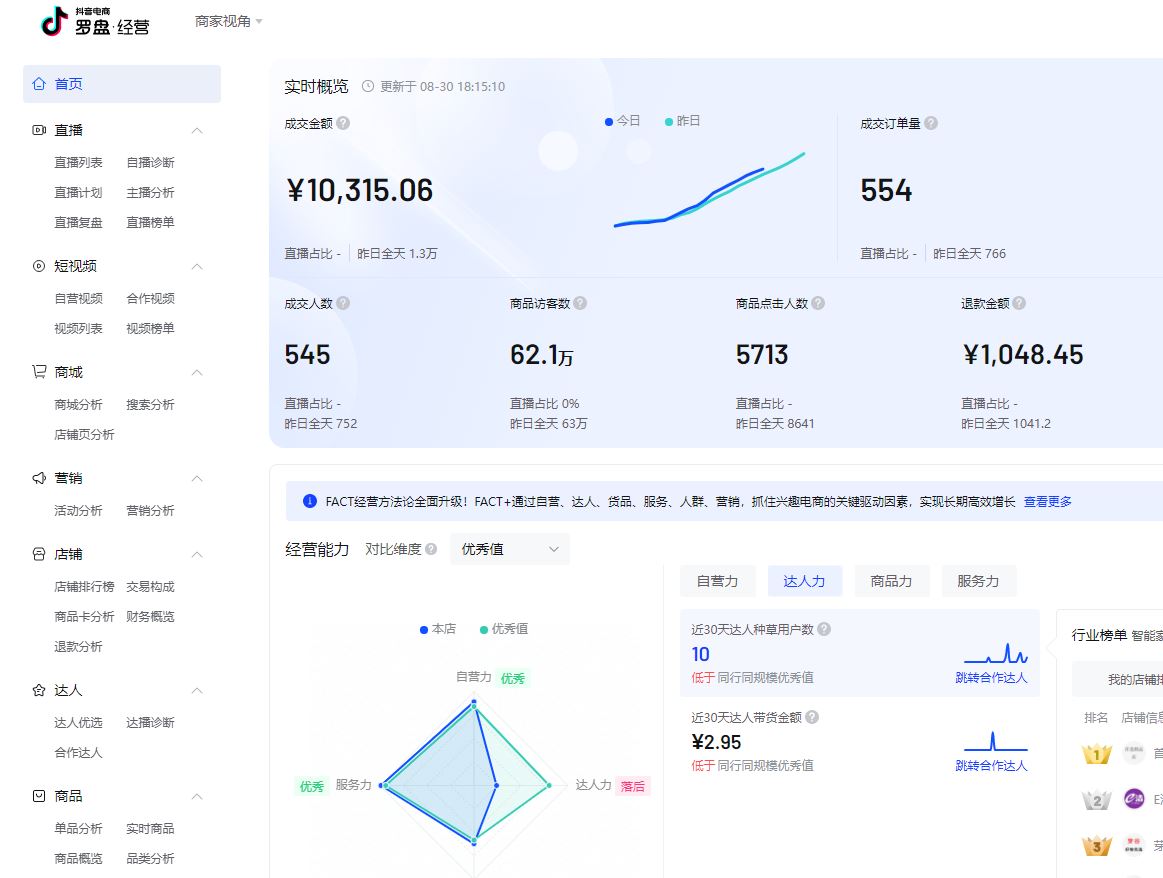Viewport: 1163px width, 878px height.
Task: Open 品类分析 in the sidebar
Action: [x=151, y=859]
